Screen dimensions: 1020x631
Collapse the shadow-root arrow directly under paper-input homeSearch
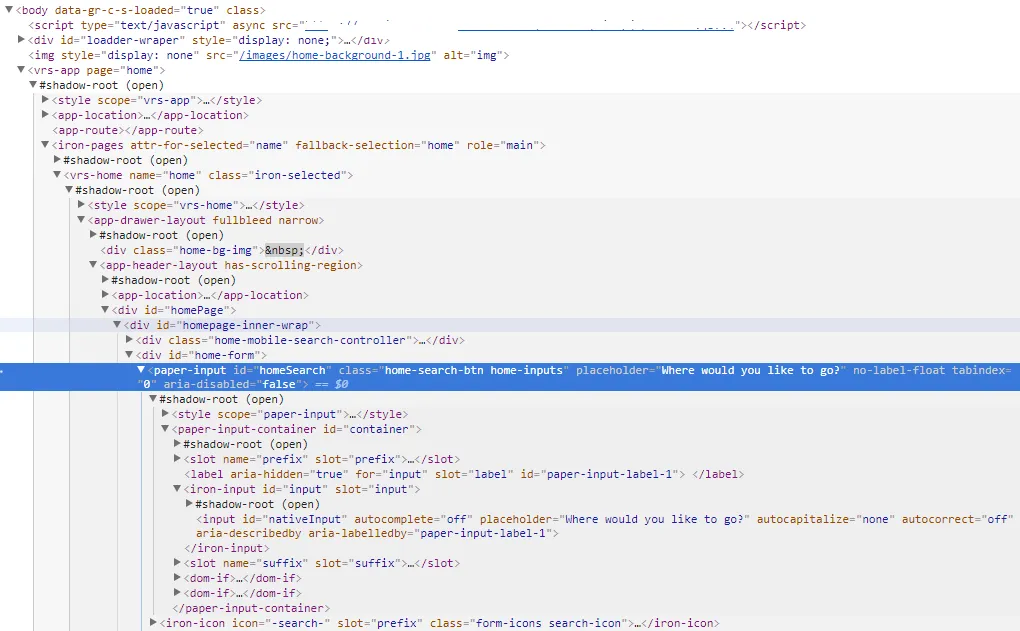coord(153,399)
